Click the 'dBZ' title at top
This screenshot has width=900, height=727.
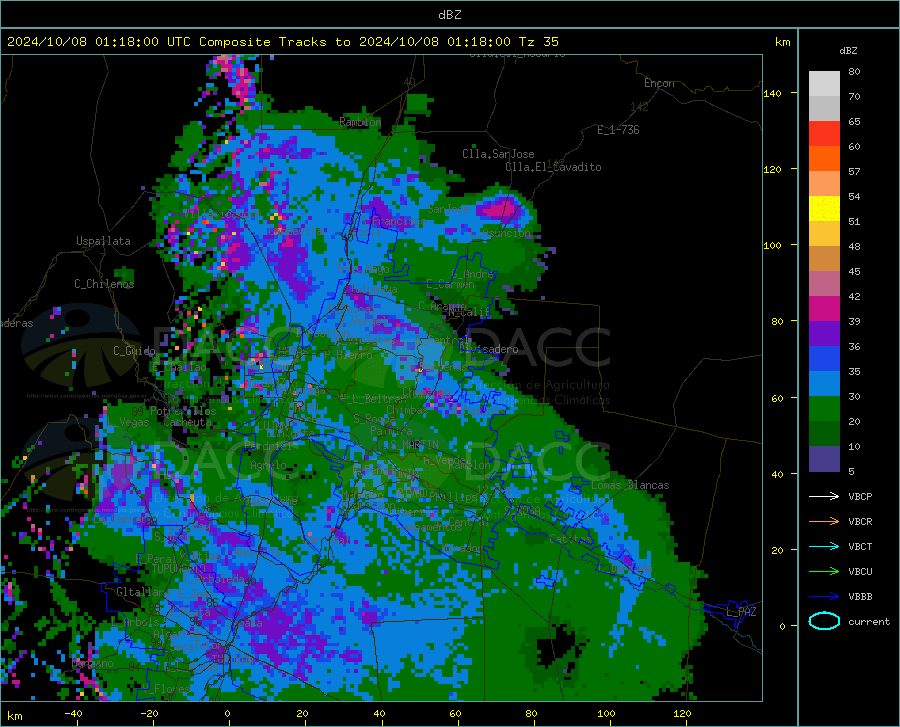pos(449,15)
